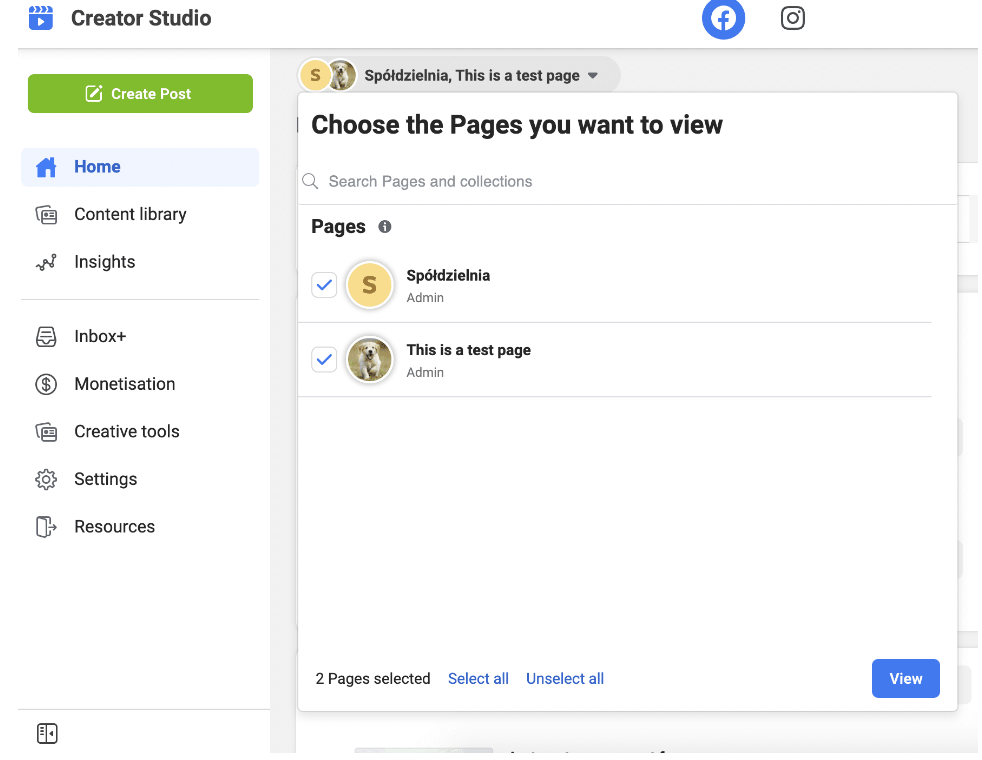Open the Insights panel
982x760 pixels.
point(104,261)
